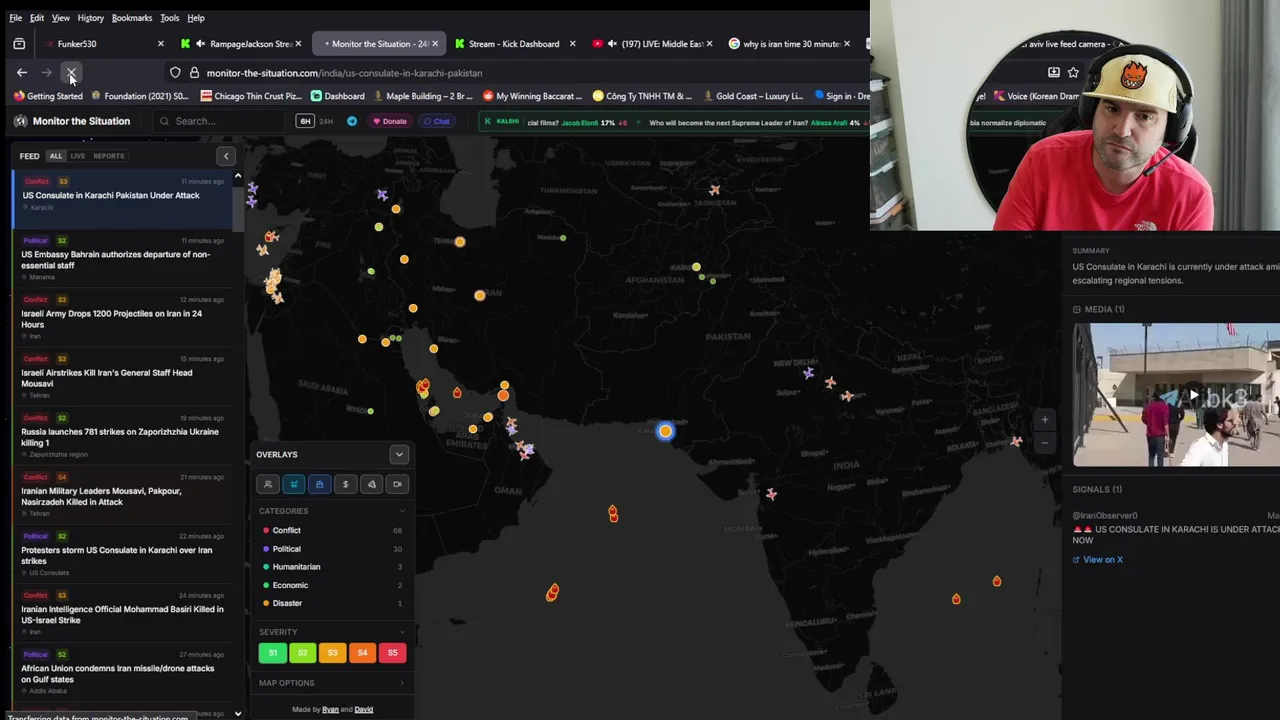Collapse the Severity section chevron
1280x720 pixels.
click(402, 632)
